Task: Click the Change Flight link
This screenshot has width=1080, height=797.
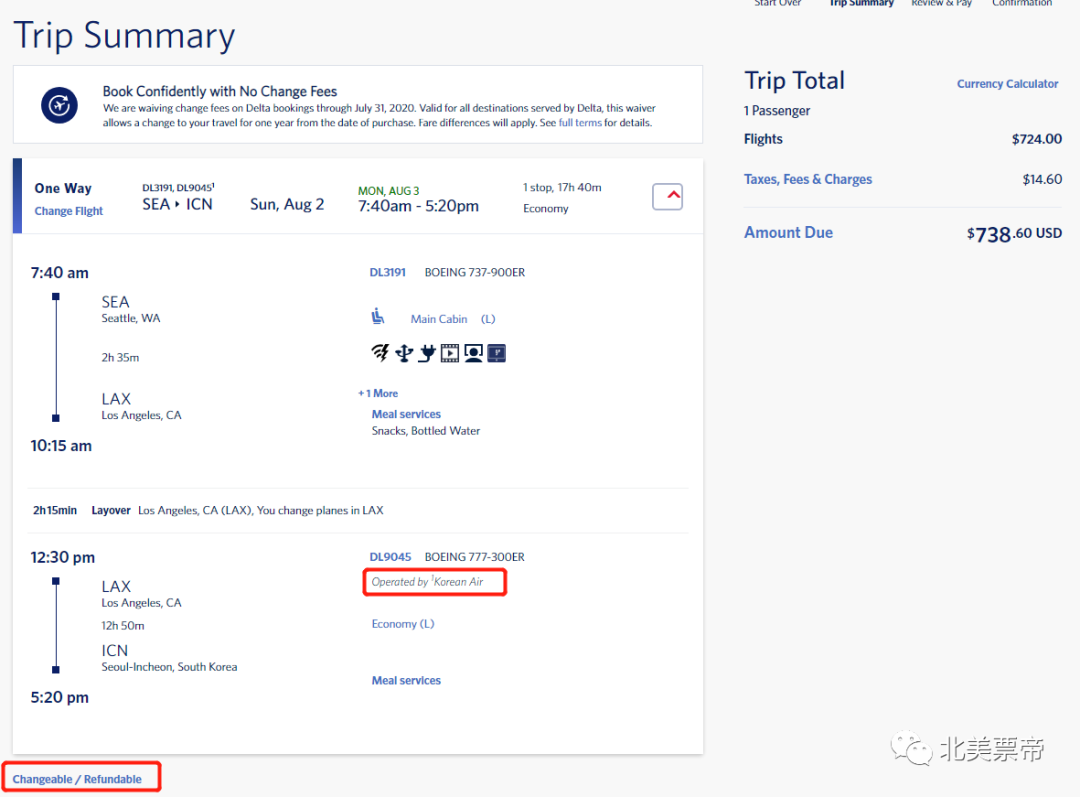Action: pos(69,211)
